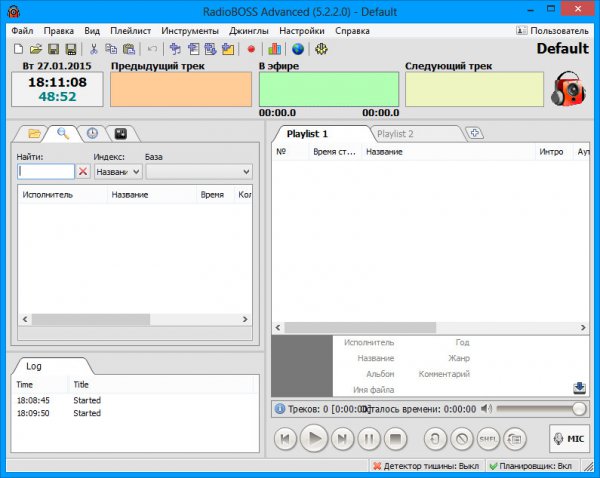The height and width of the screenshot is (478, 600).
Task: Toggle the stop-after-track crossed circle button
Action: 462,439
